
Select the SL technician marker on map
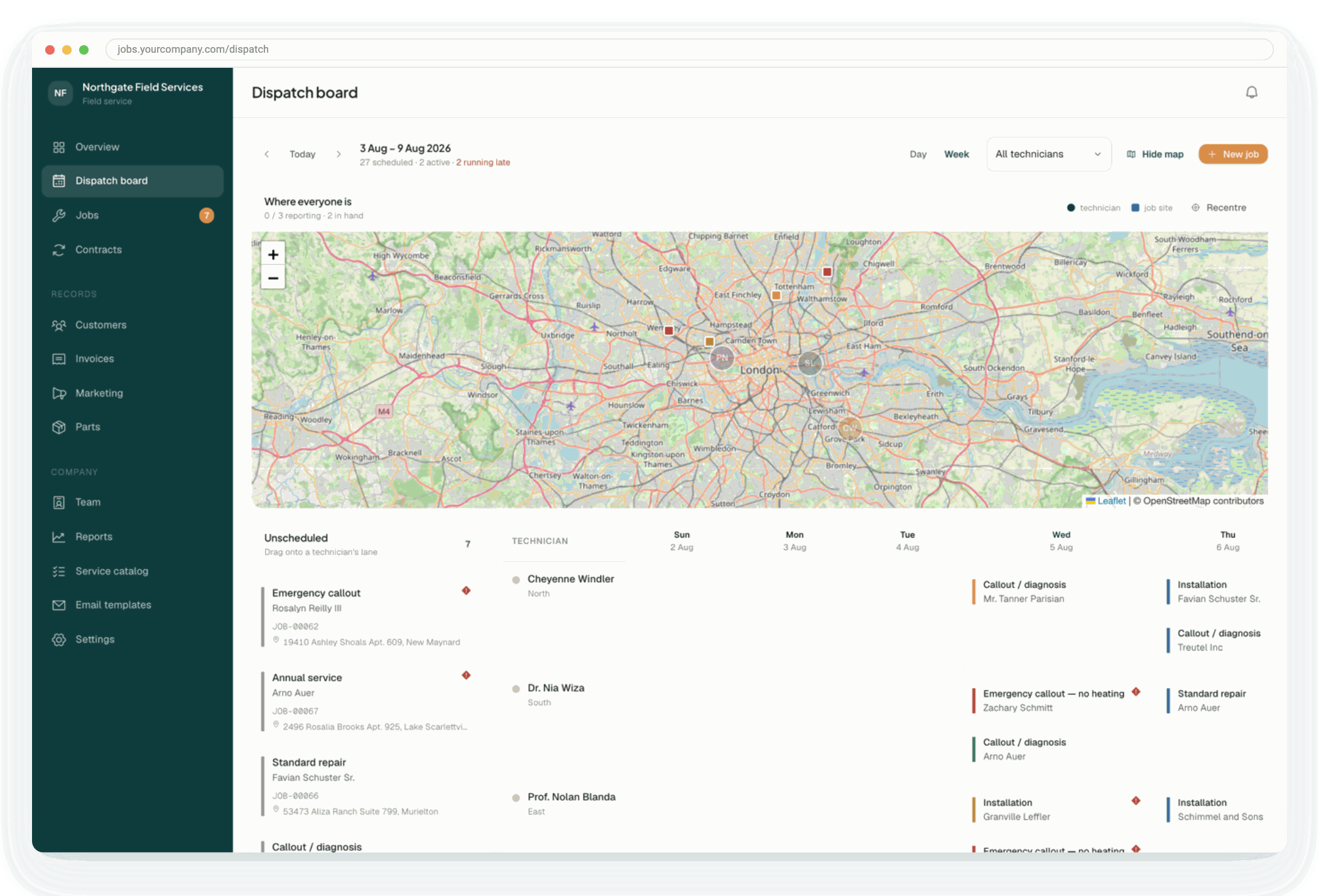(810, 363)
